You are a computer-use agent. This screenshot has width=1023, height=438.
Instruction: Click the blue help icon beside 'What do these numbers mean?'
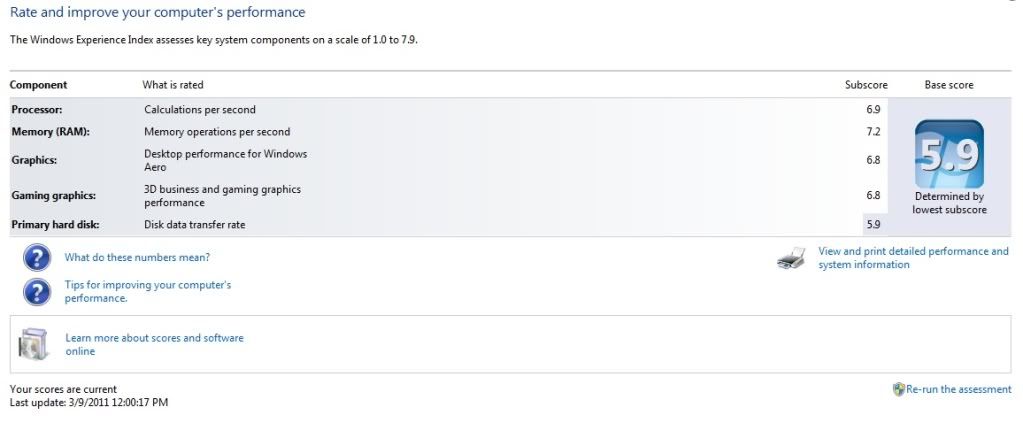(x=37, y=258)
